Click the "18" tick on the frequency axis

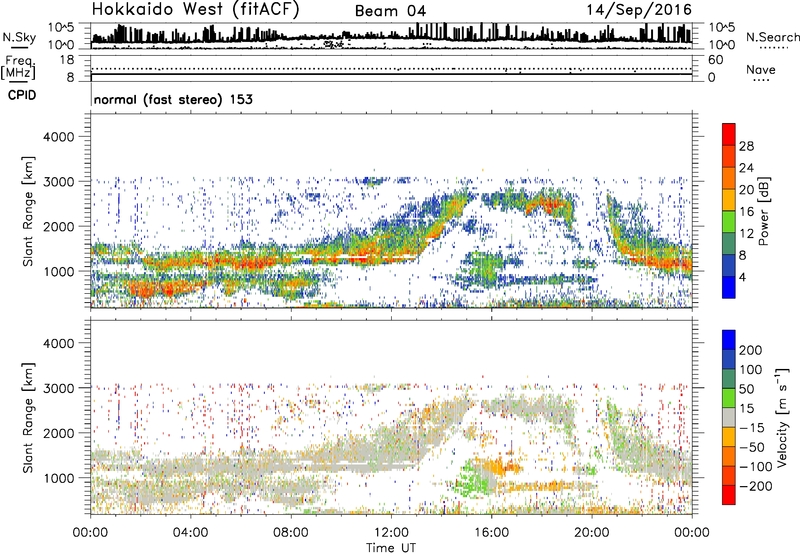pos(67,60)
